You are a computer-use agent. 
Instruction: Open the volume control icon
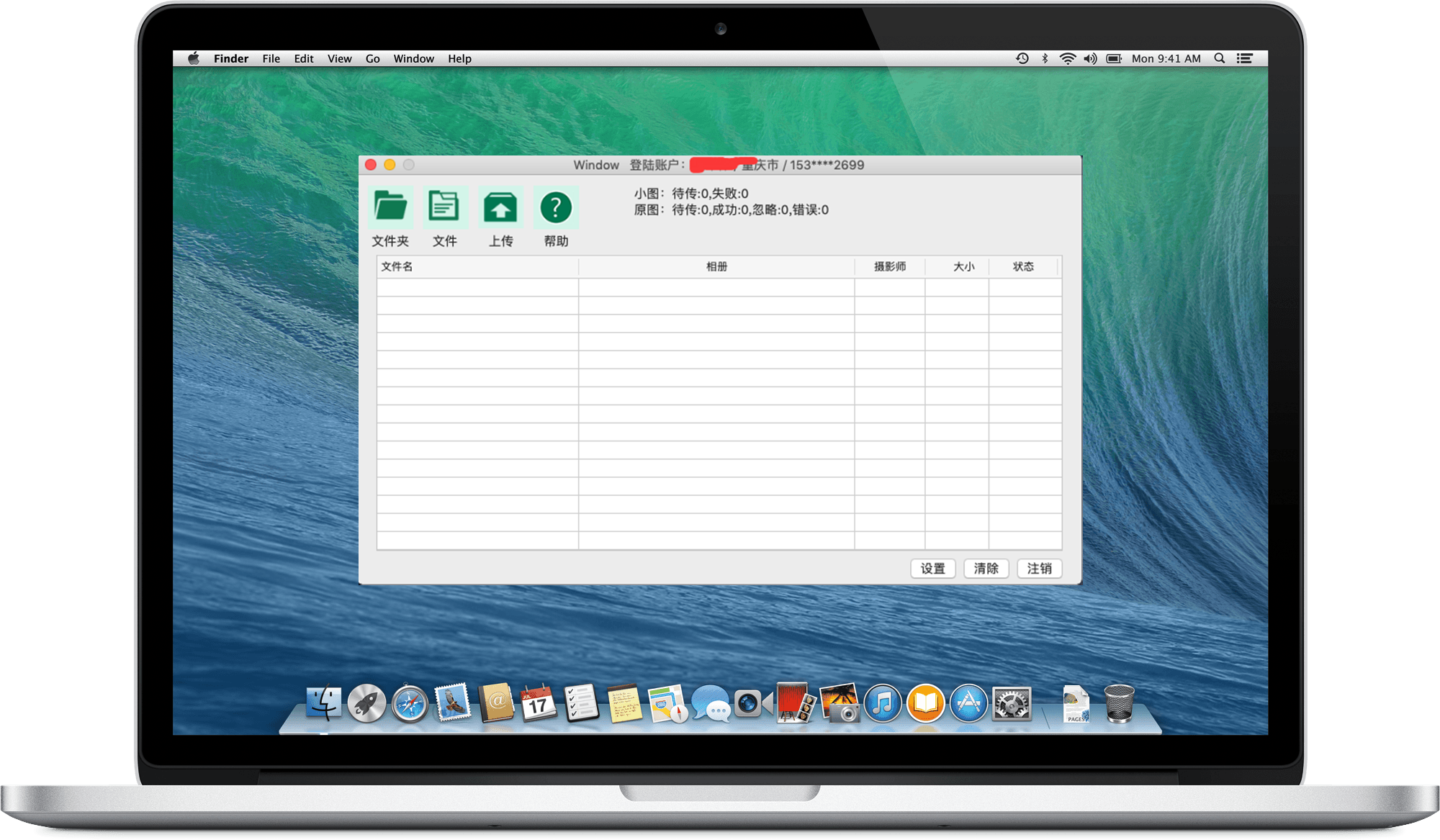[x=1090, y=58]
